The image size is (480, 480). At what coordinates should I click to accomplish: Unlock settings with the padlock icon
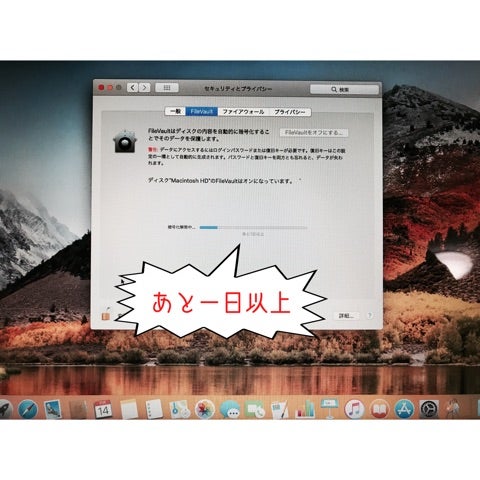pos(106,314)
